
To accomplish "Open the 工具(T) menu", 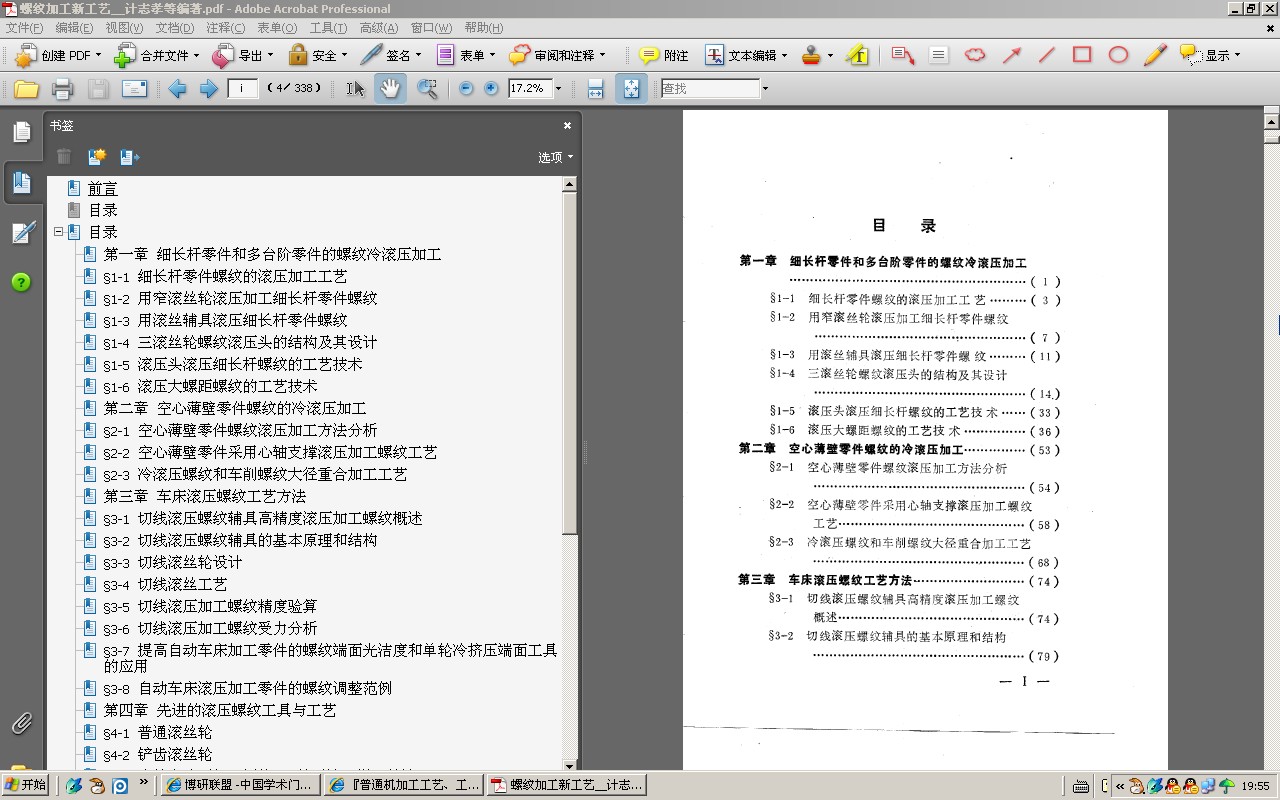I will [x=328, y=28].
